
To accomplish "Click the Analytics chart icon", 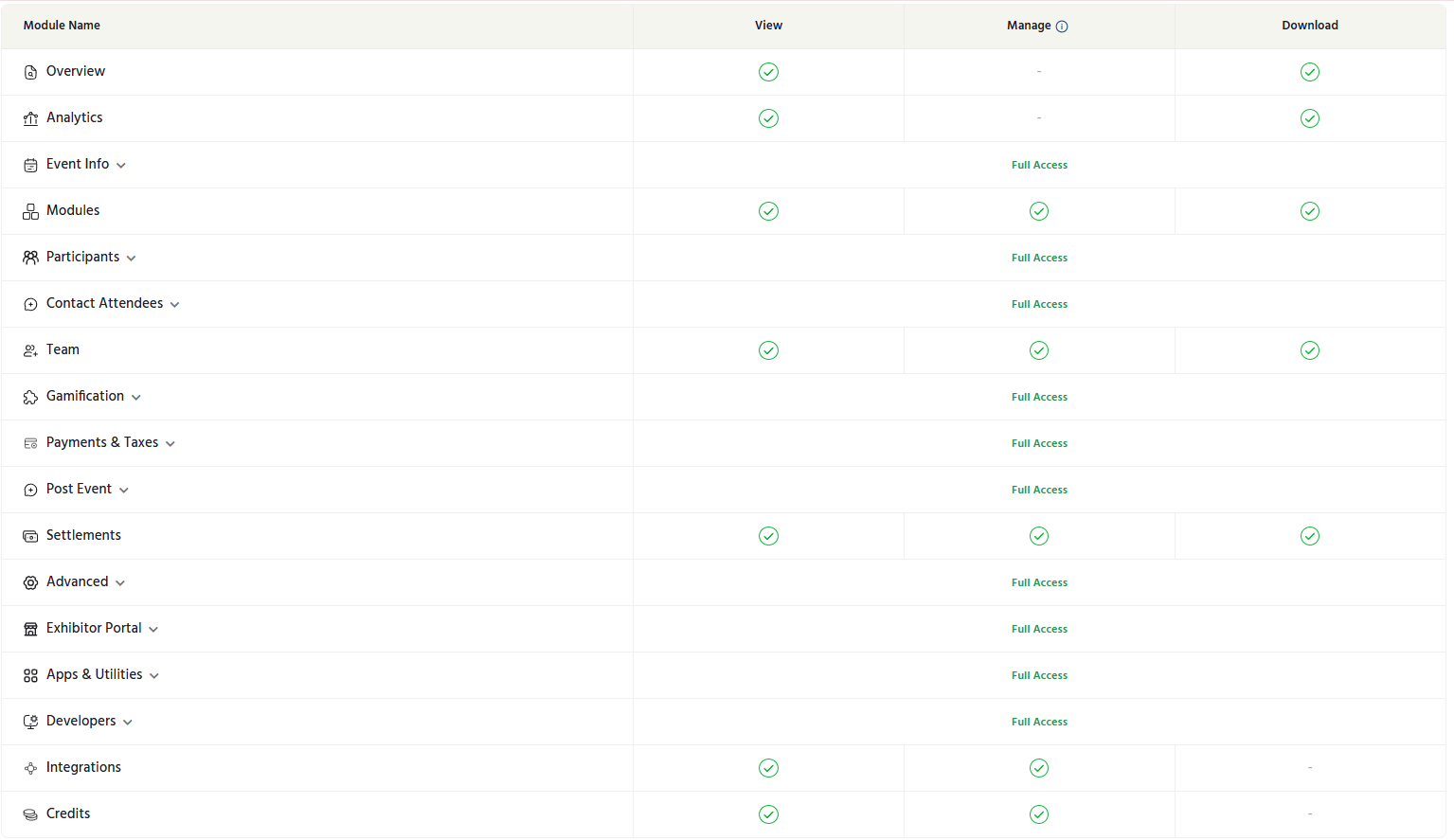I will point(30,118).
